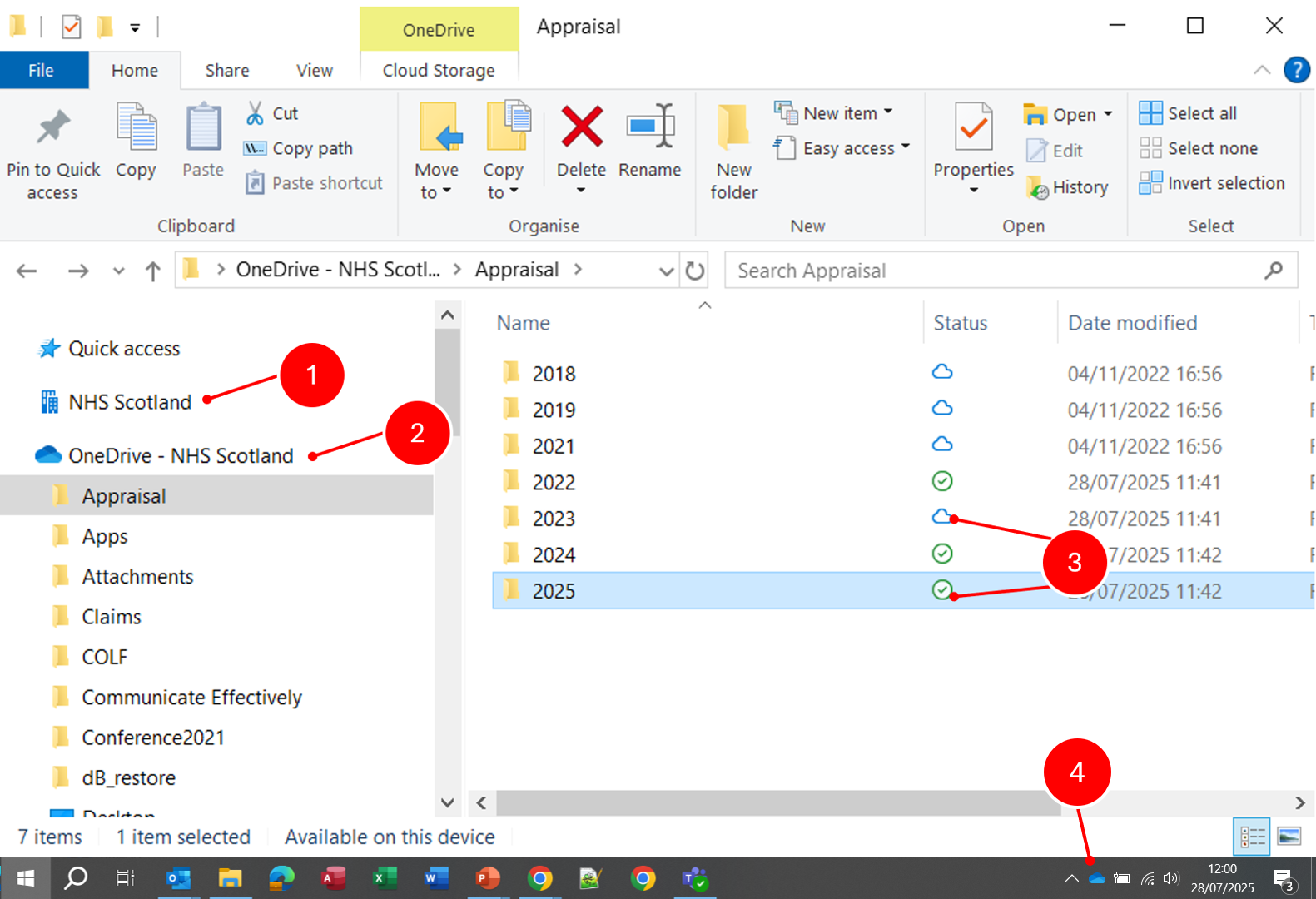Switch to large thumbnails view
Viewport: 1316px width, 899px height.
(1289, 836)
